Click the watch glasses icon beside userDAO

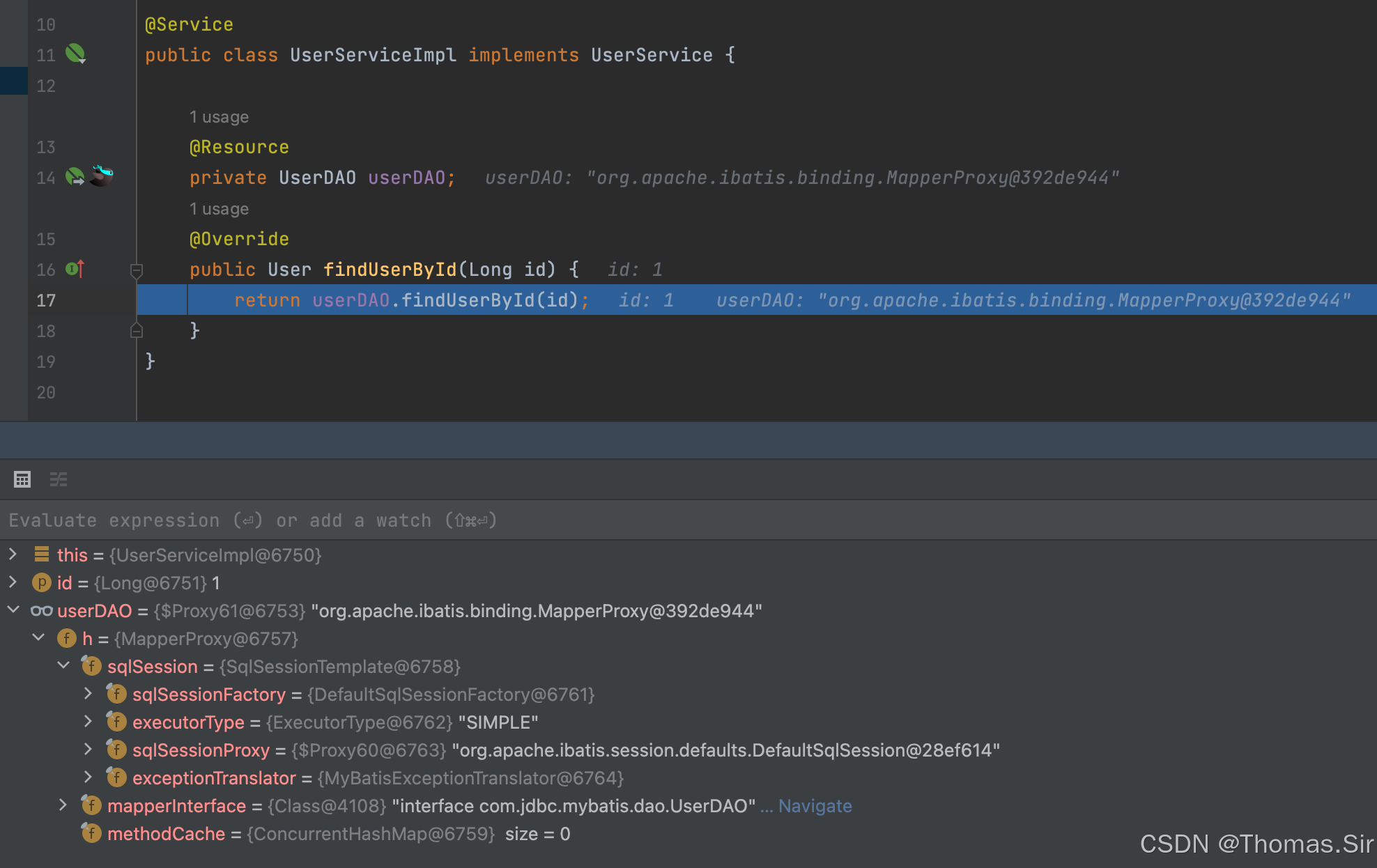tap(42, 611)
